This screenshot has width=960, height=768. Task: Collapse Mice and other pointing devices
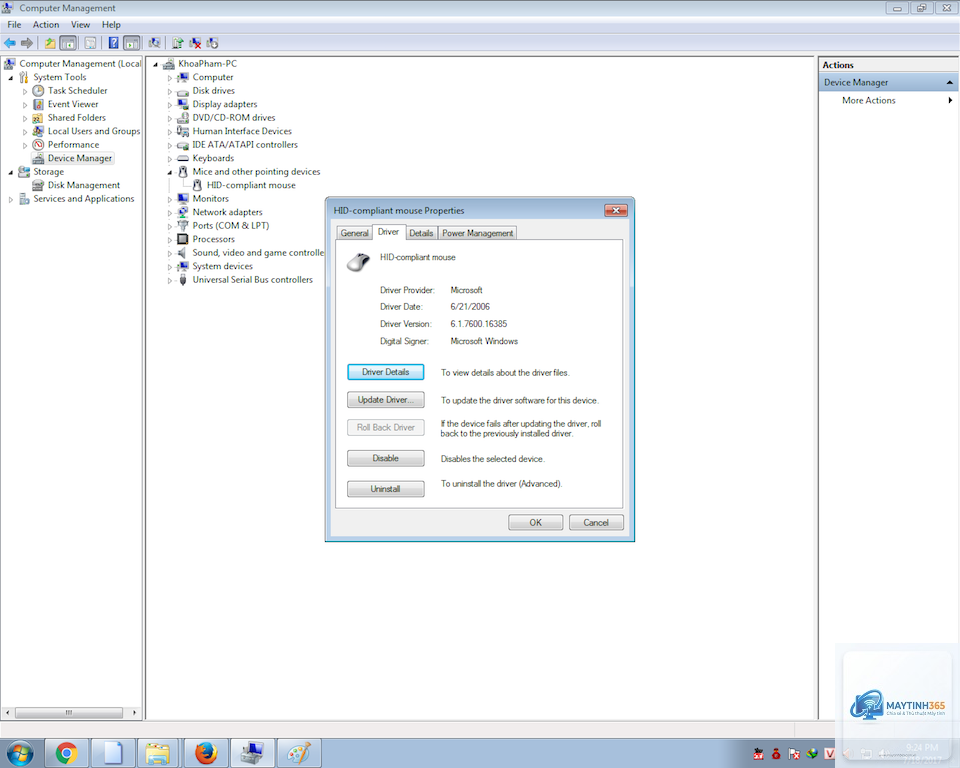coord(170,172)
